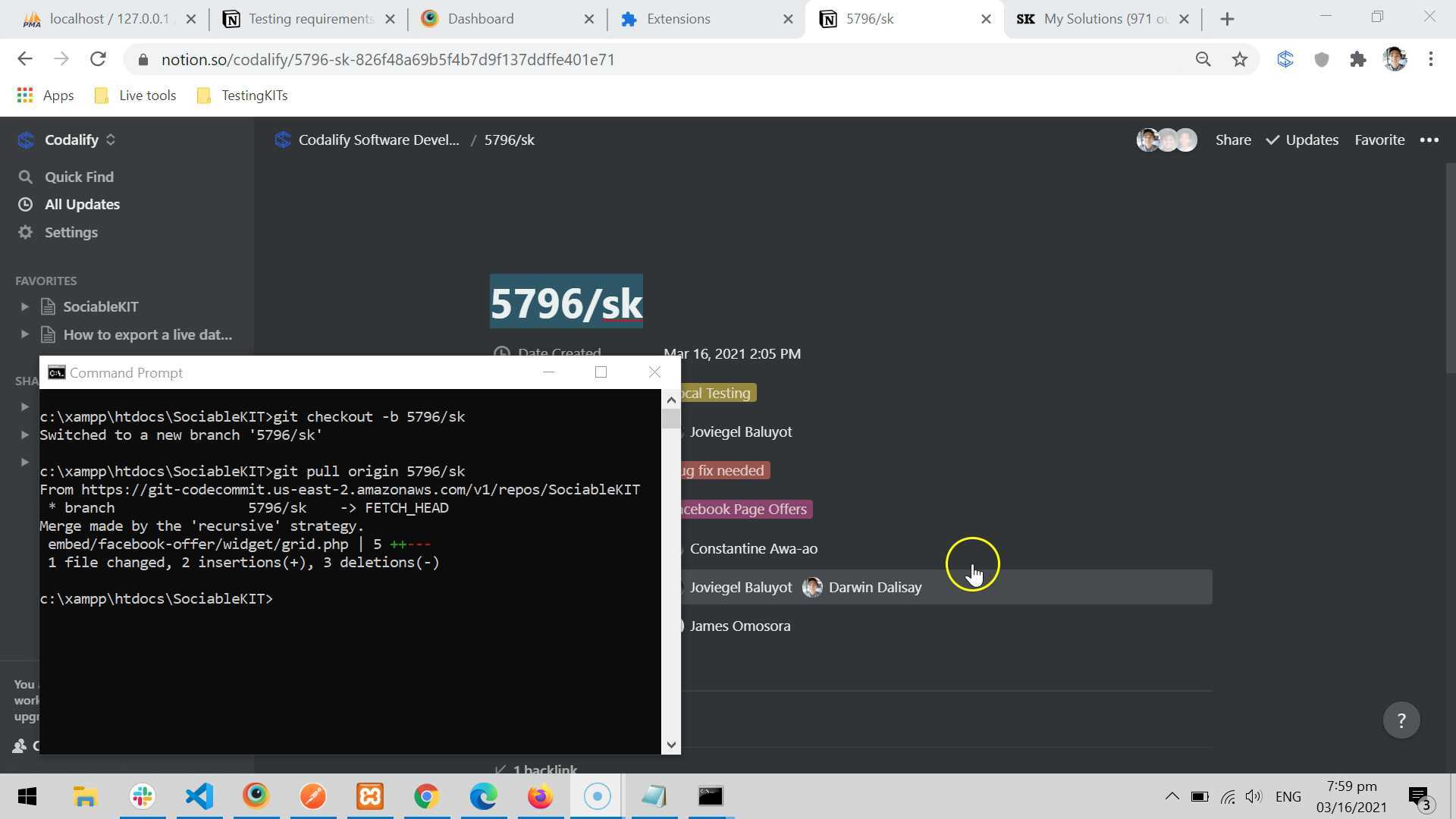Click the Share button

(1233, 140)
